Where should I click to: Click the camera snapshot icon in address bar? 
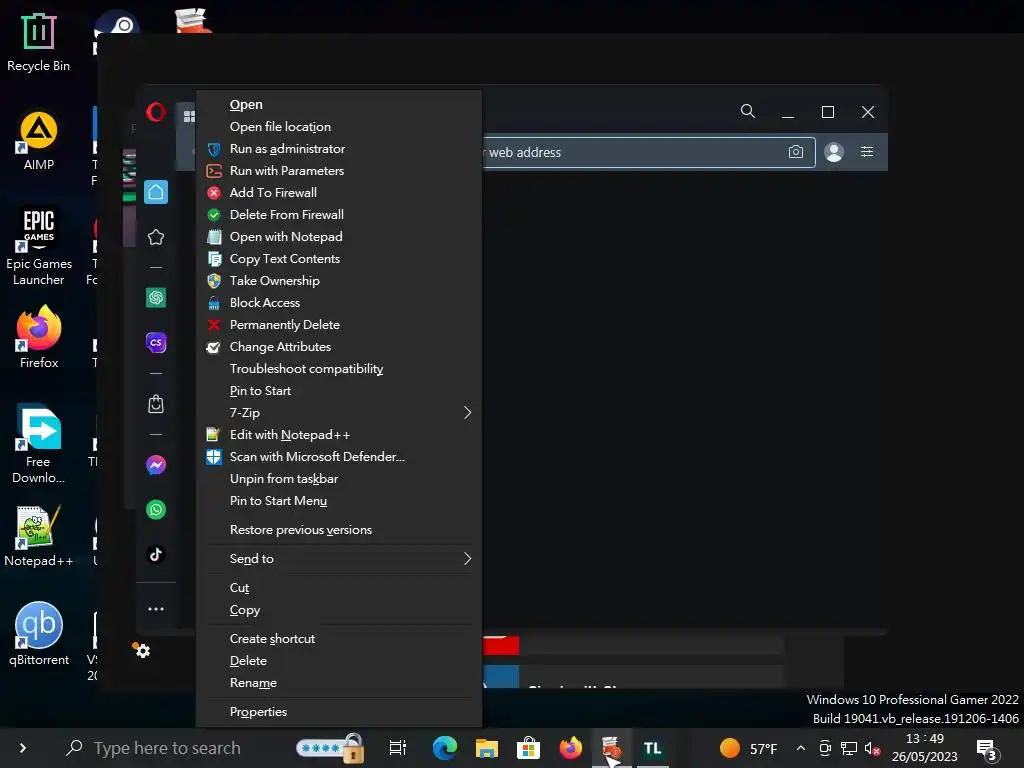click(x=795, y=152)
